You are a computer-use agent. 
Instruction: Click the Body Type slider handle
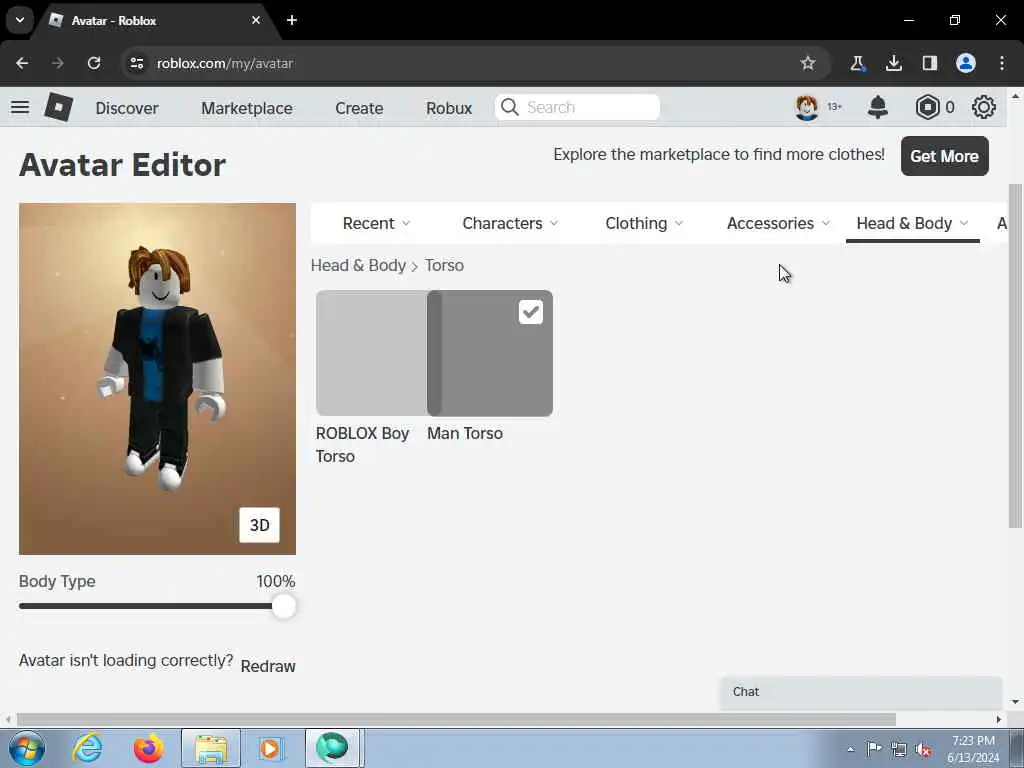click(x=284, y=606)
